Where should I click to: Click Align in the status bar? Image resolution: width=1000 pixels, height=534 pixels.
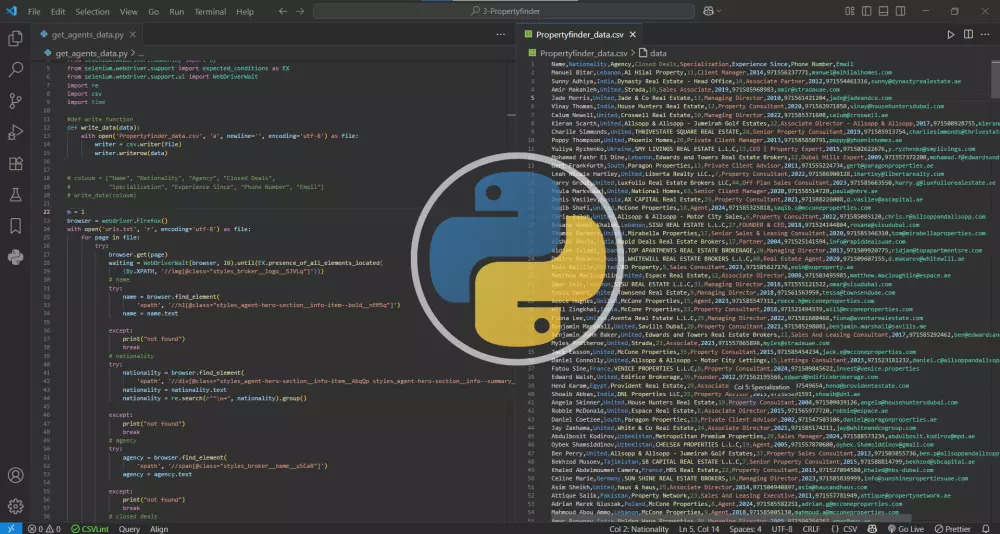pos(159,529)
